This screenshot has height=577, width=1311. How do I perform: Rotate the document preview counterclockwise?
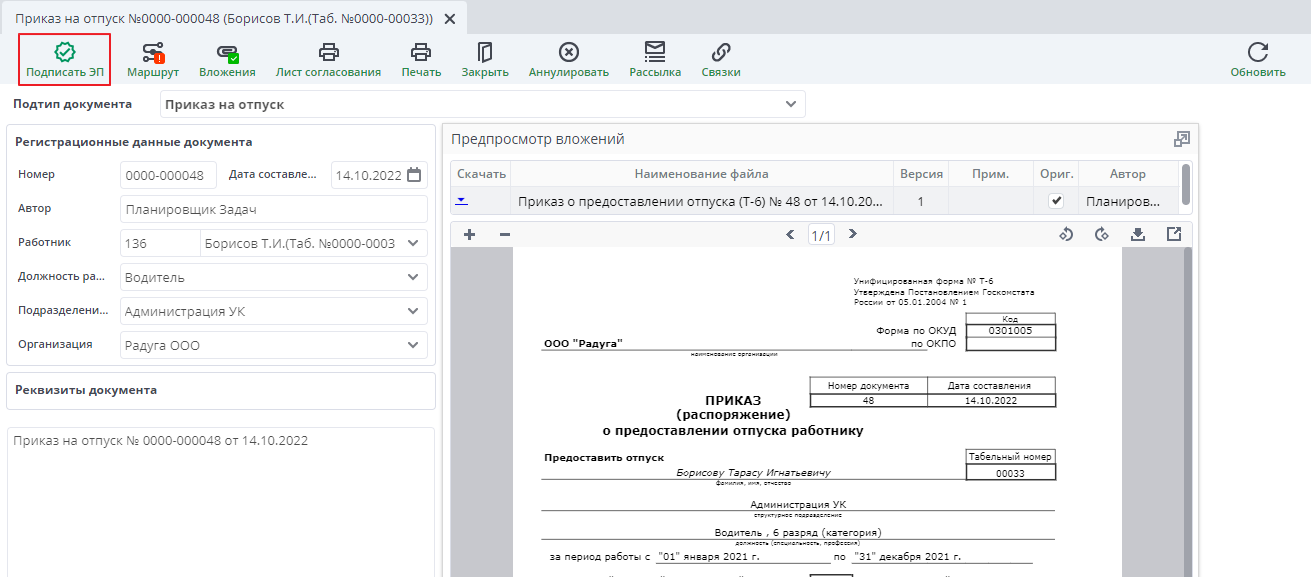coord(1066,233)
